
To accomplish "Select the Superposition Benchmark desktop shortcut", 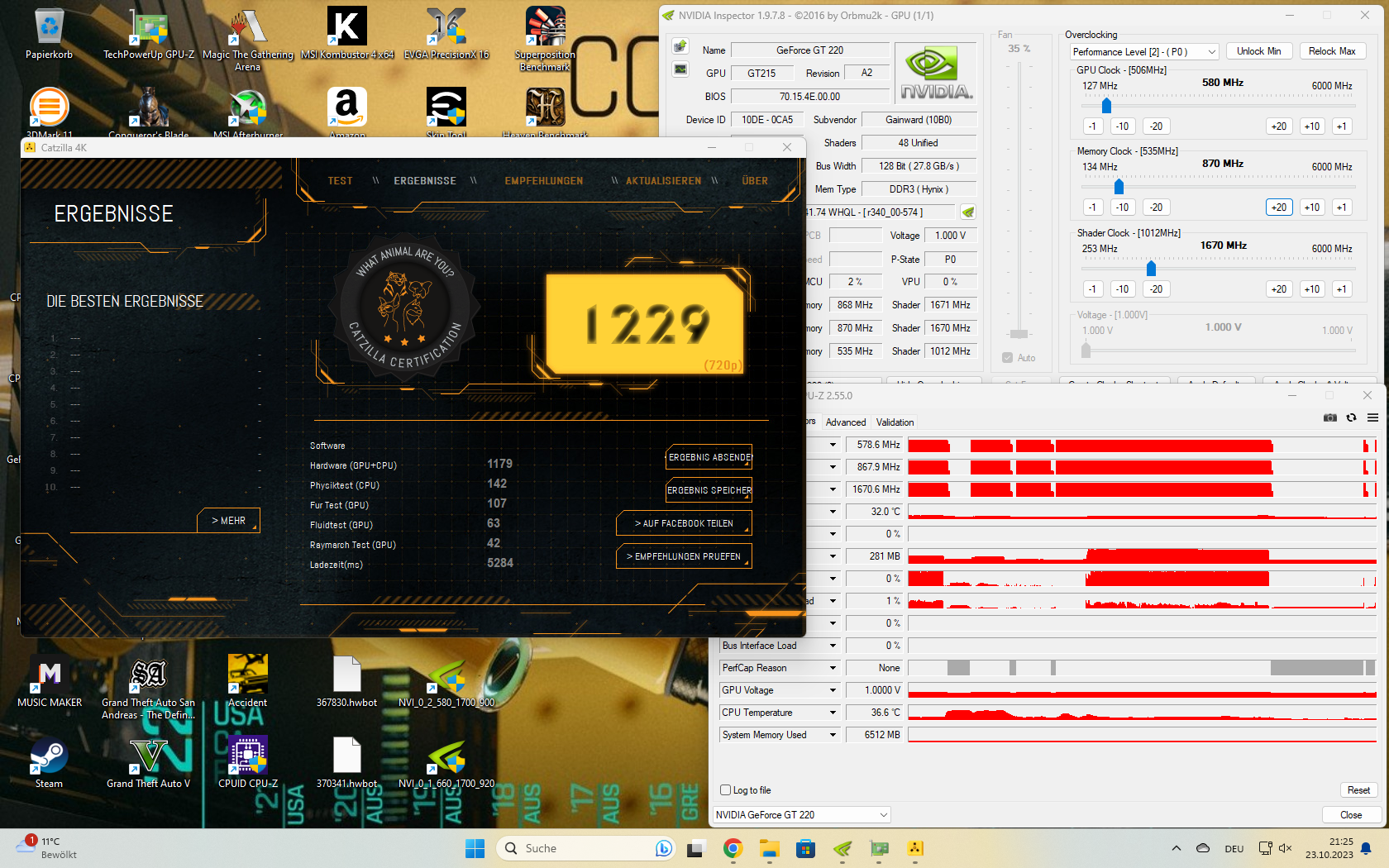I will 545,41.
